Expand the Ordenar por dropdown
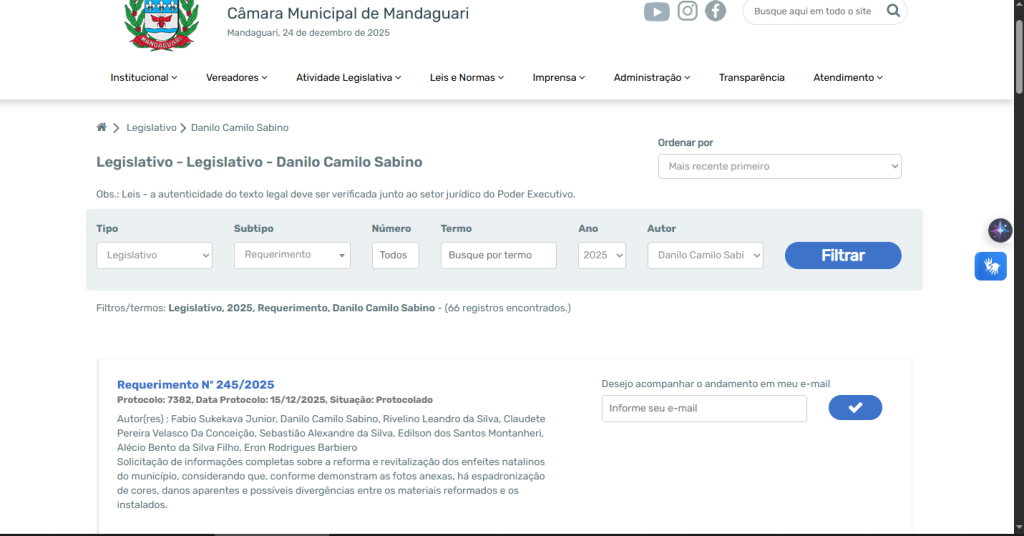1024x536 pixels. point(779,166)
